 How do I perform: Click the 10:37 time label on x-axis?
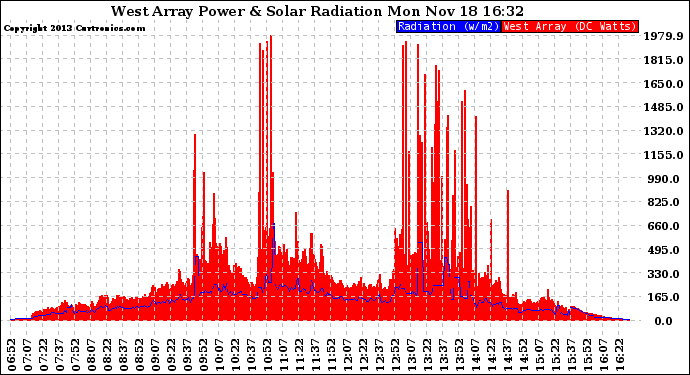click(x=252, y=355)
